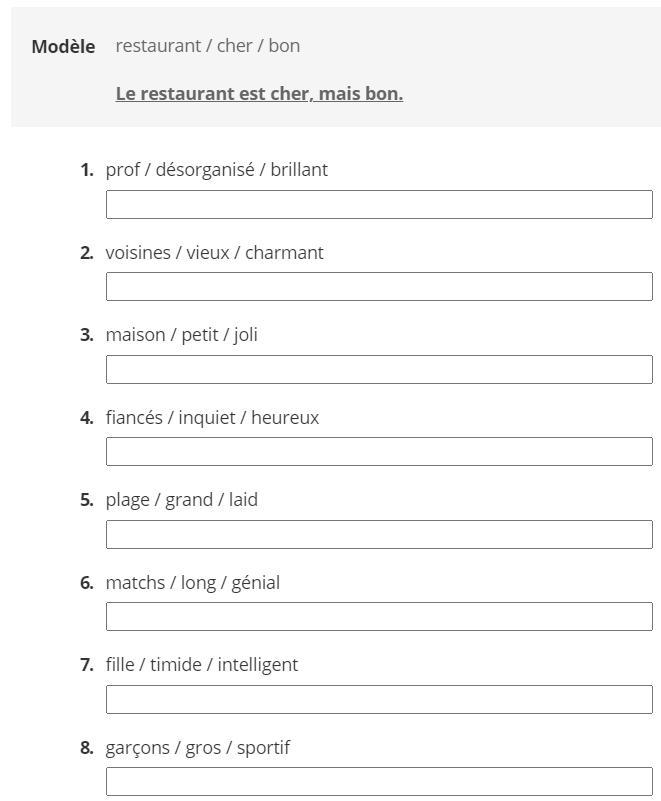
Task: Click the answer field for question 2
Action: (x=379, y=287)
